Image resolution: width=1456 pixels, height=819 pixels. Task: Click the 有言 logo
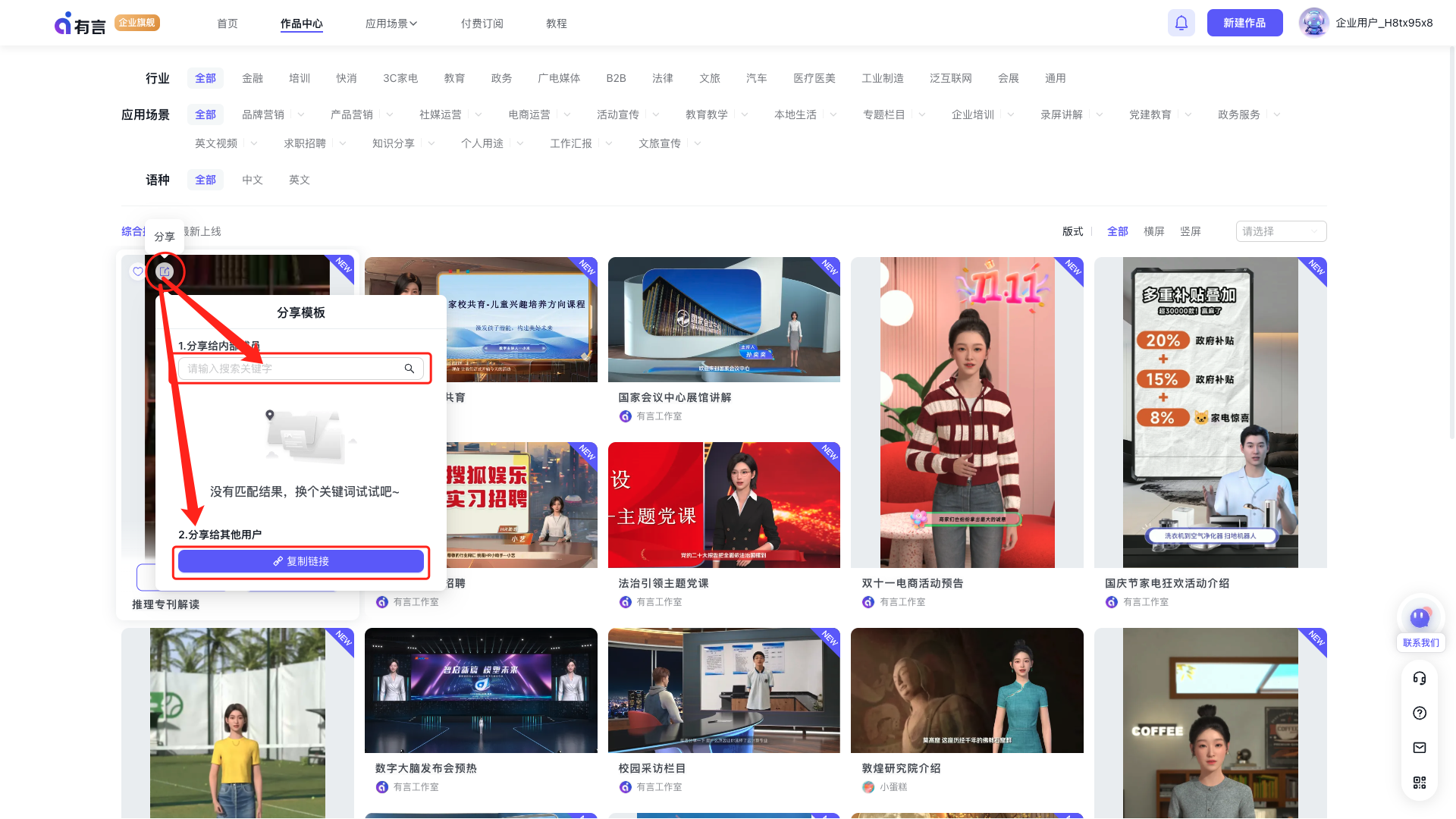pos(80,24)
